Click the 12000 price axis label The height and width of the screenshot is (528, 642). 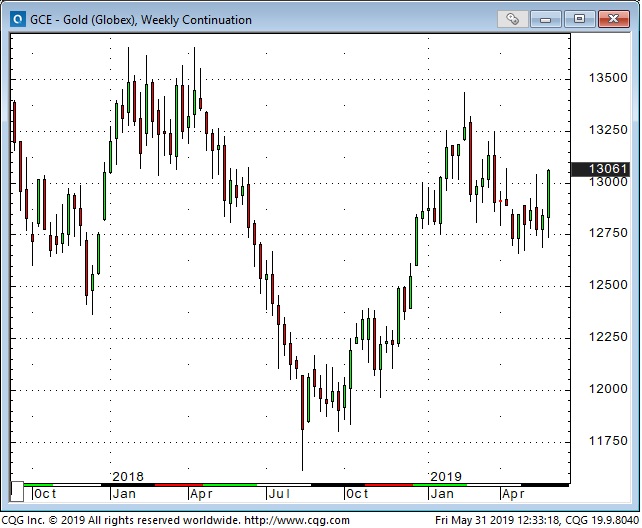click(608, 389)
